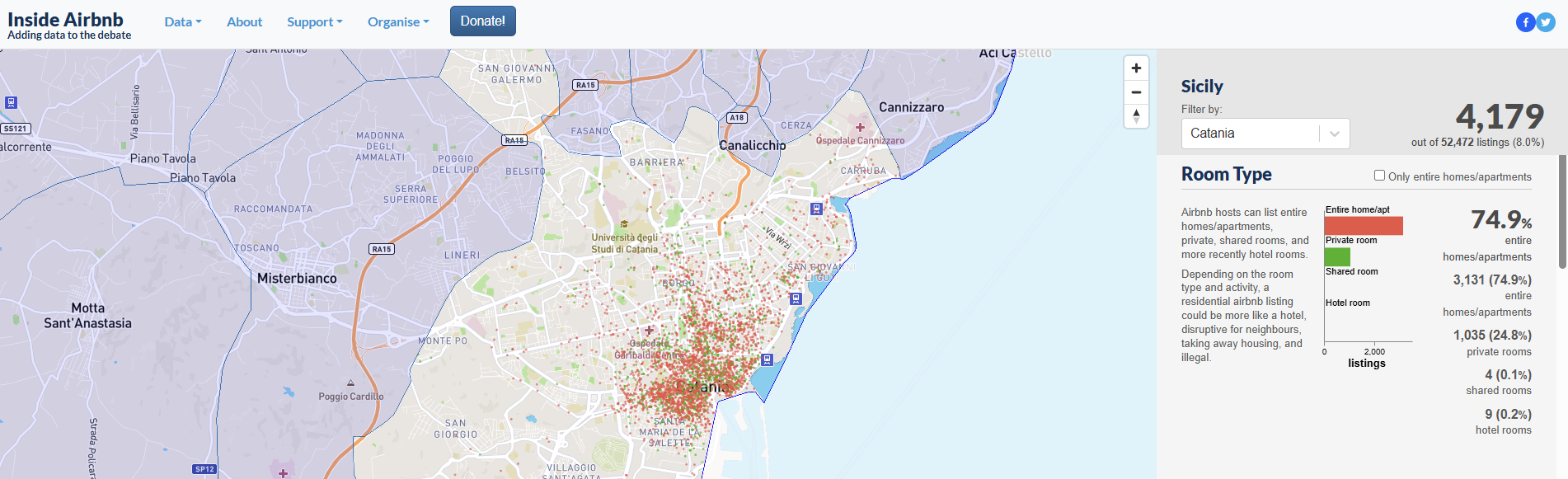Click the red Entire home/apt bar

coord(1364,226)
